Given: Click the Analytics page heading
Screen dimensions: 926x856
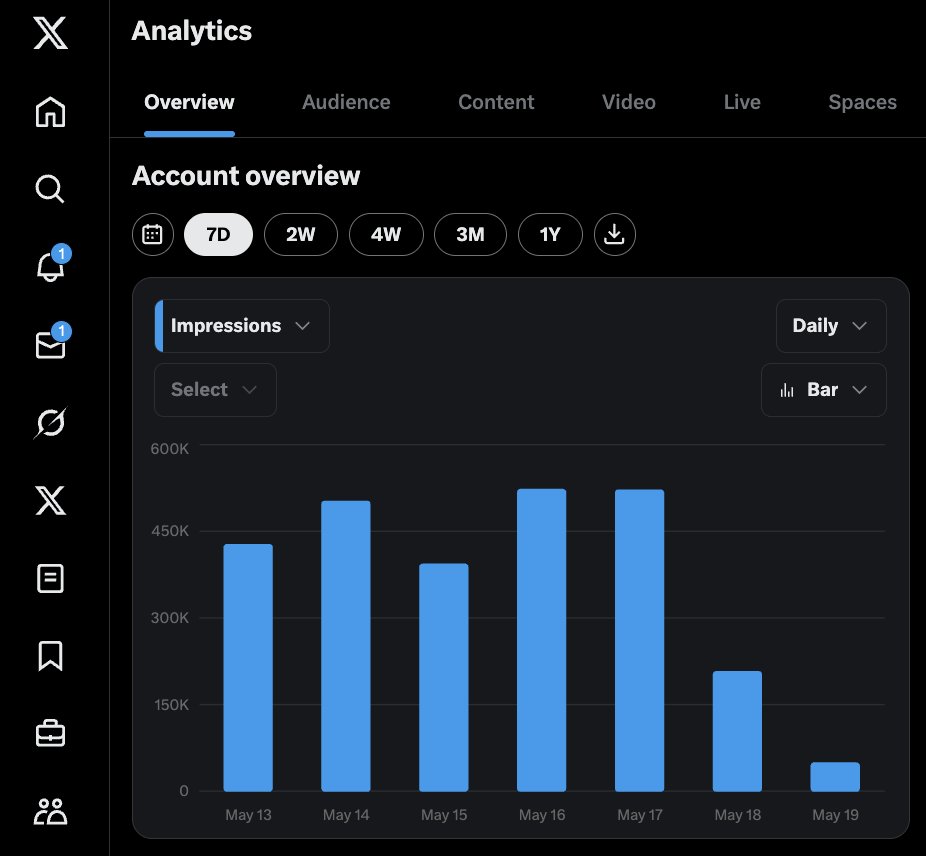Looking at the screenshot, I should coord(192,31).
